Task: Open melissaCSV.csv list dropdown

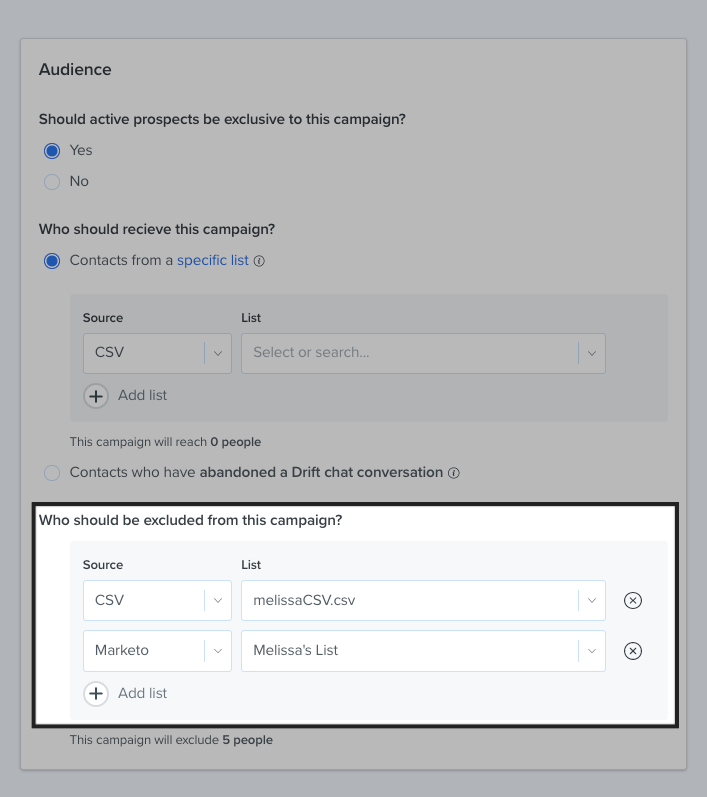Action: [423, 600]
